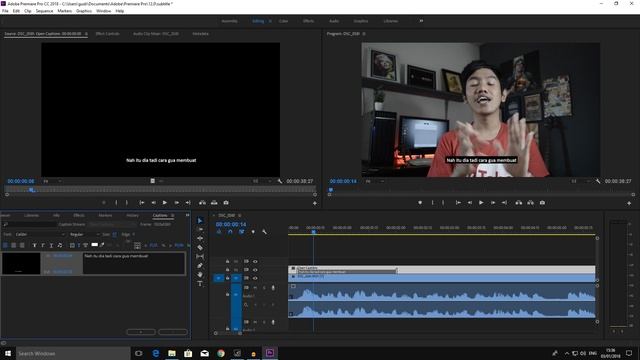
Task: Open the font style Regular dropdown
Action: 84,234
